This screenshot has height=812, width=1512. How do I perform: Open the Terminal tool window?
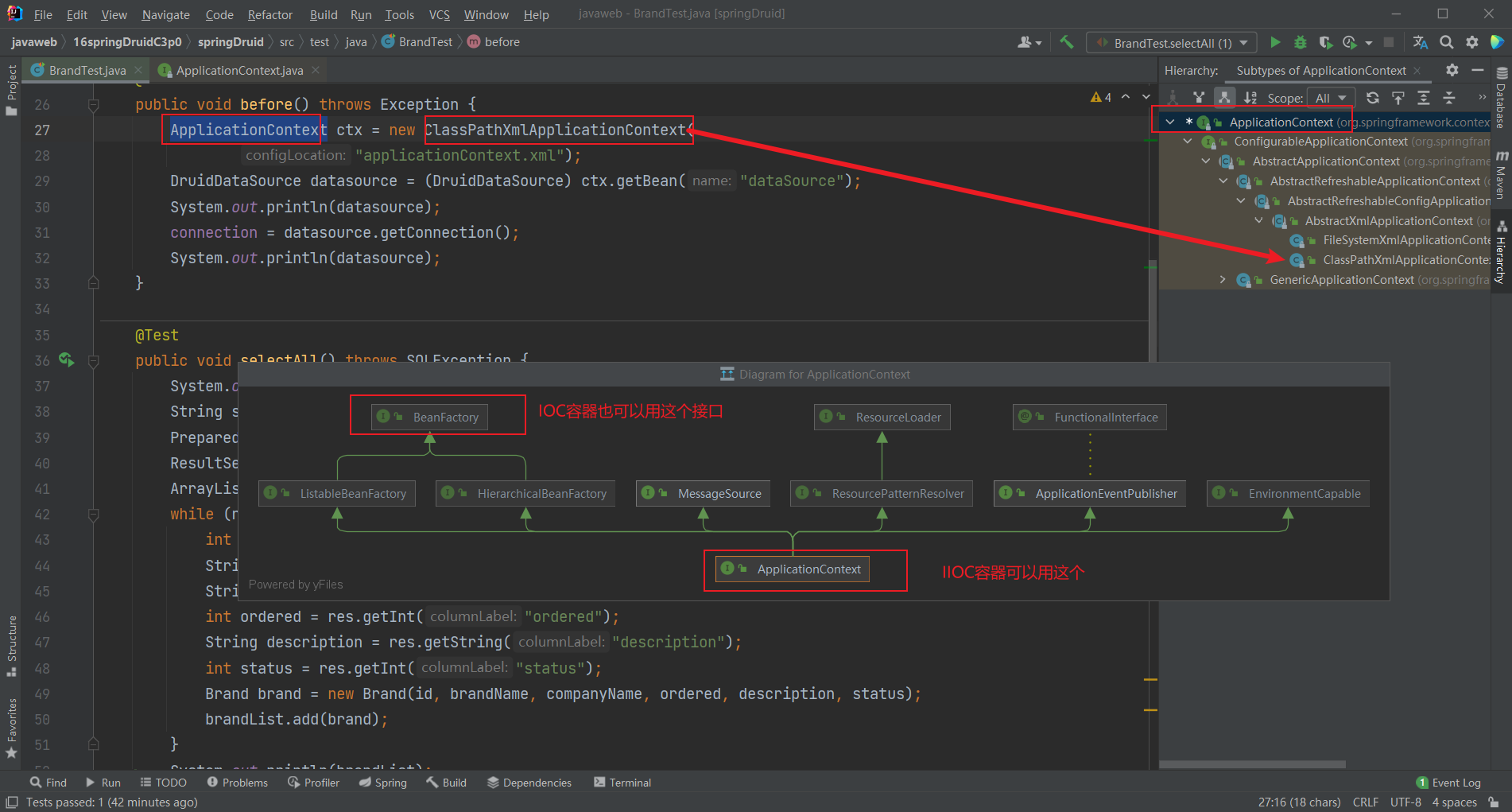[x=622, y=783]
